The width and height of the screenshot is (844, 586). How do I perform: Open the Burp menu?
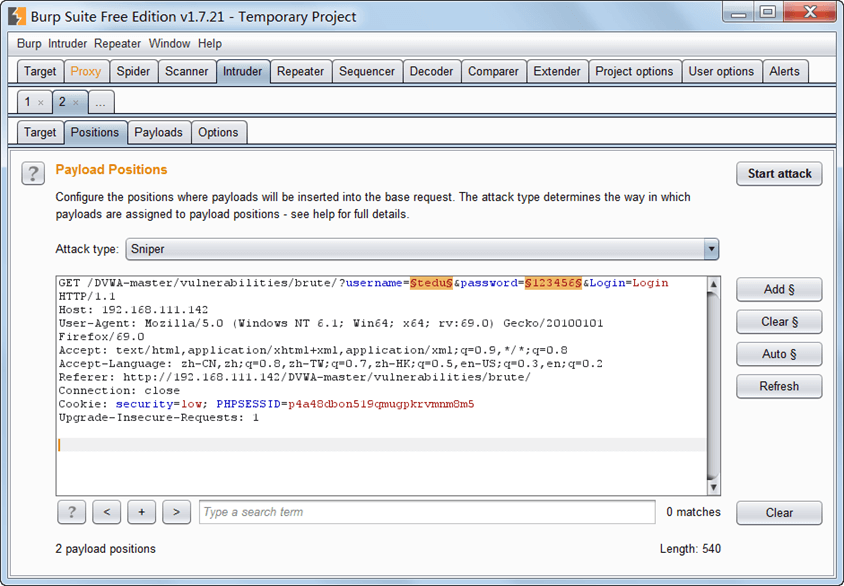[29, 44]
